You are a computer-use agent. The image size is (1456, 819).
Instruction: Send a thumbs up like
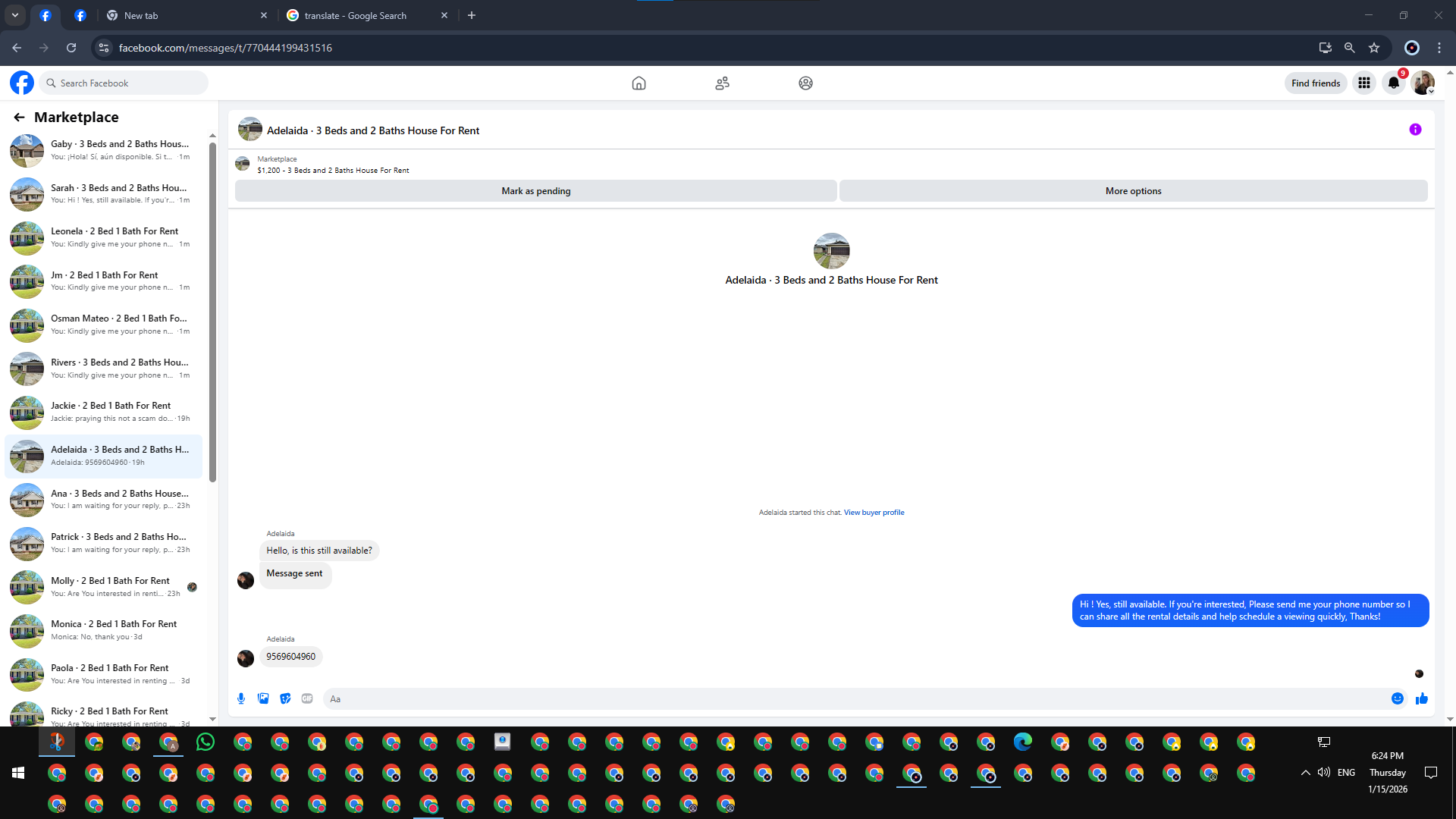coord(1422,698)
